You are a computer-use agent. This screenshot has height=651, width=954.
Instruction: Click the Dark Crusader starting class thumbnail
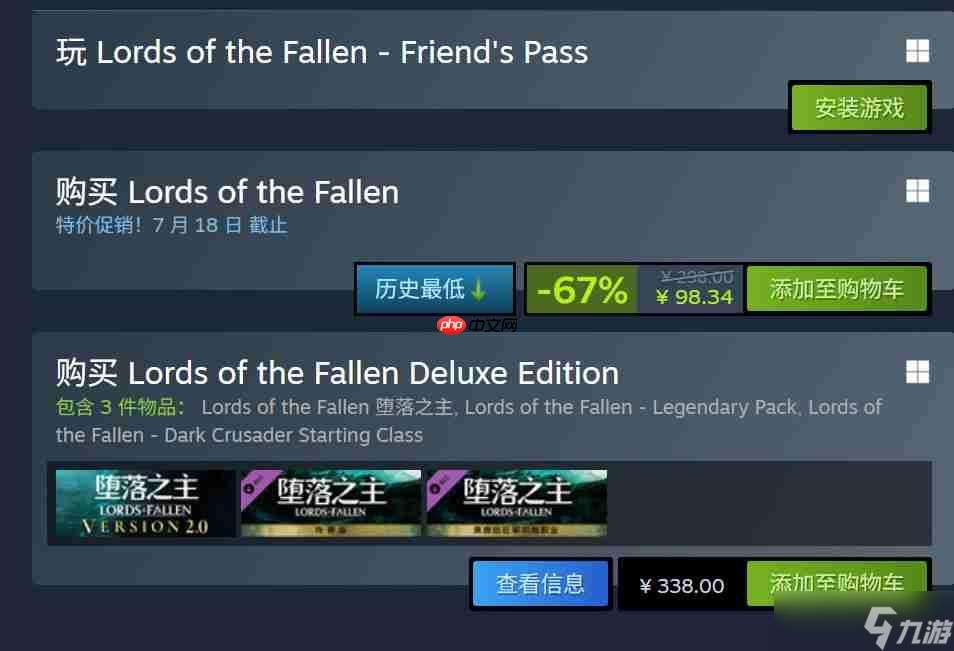click(516, 504)
